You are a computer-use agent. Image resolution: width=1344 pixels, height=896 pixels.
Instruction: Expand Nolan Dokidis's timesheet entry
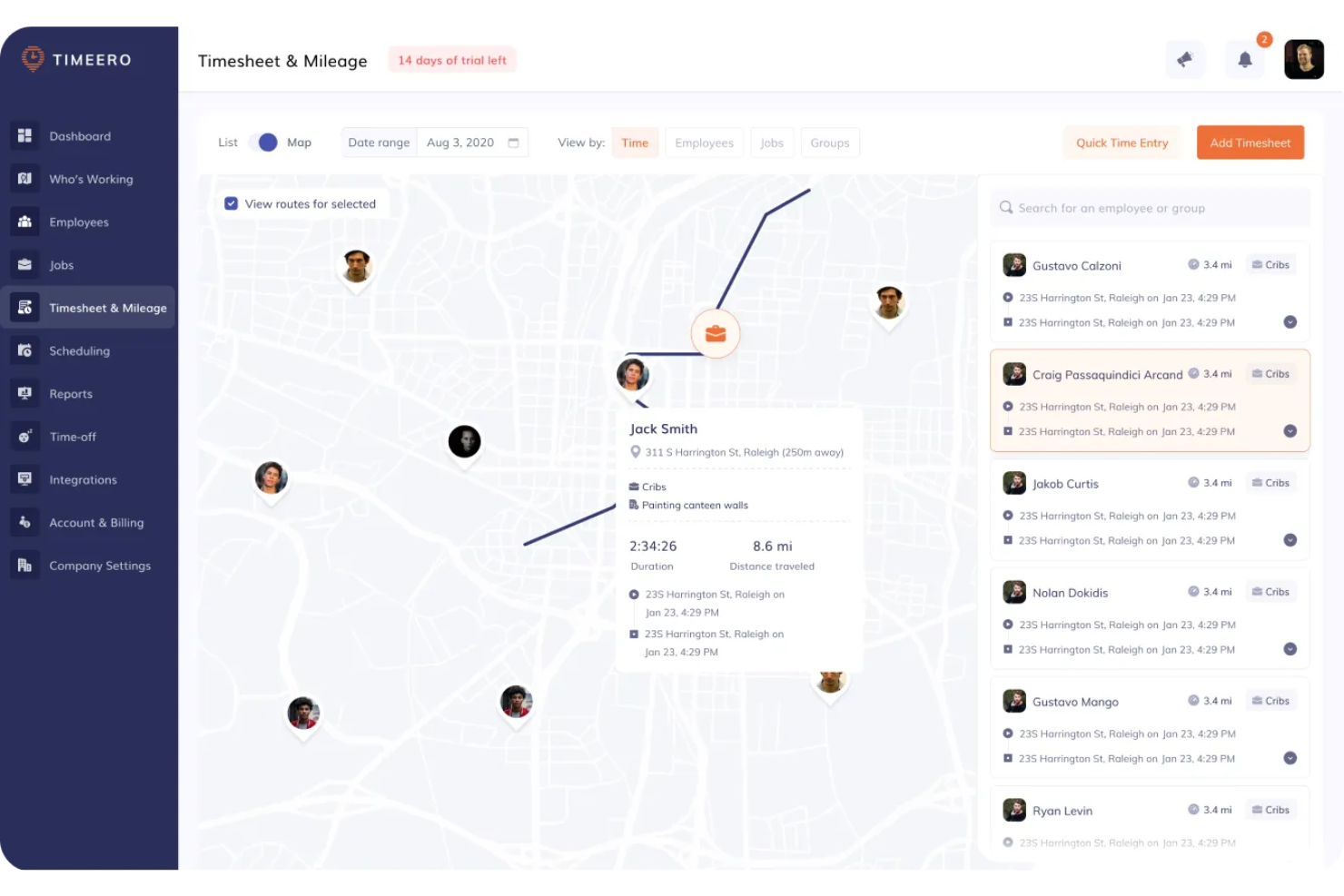click(1290, 649)
